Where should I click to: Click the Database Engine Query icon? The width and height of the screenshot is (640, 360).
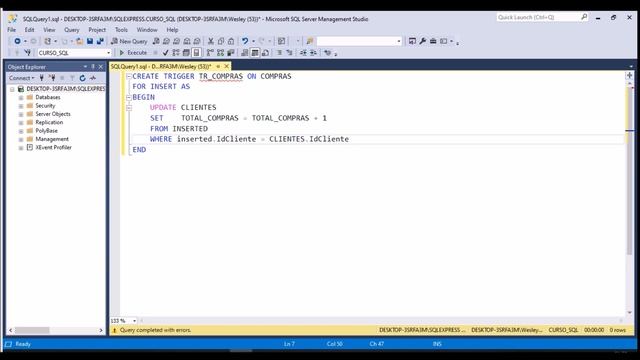point(156,41)
